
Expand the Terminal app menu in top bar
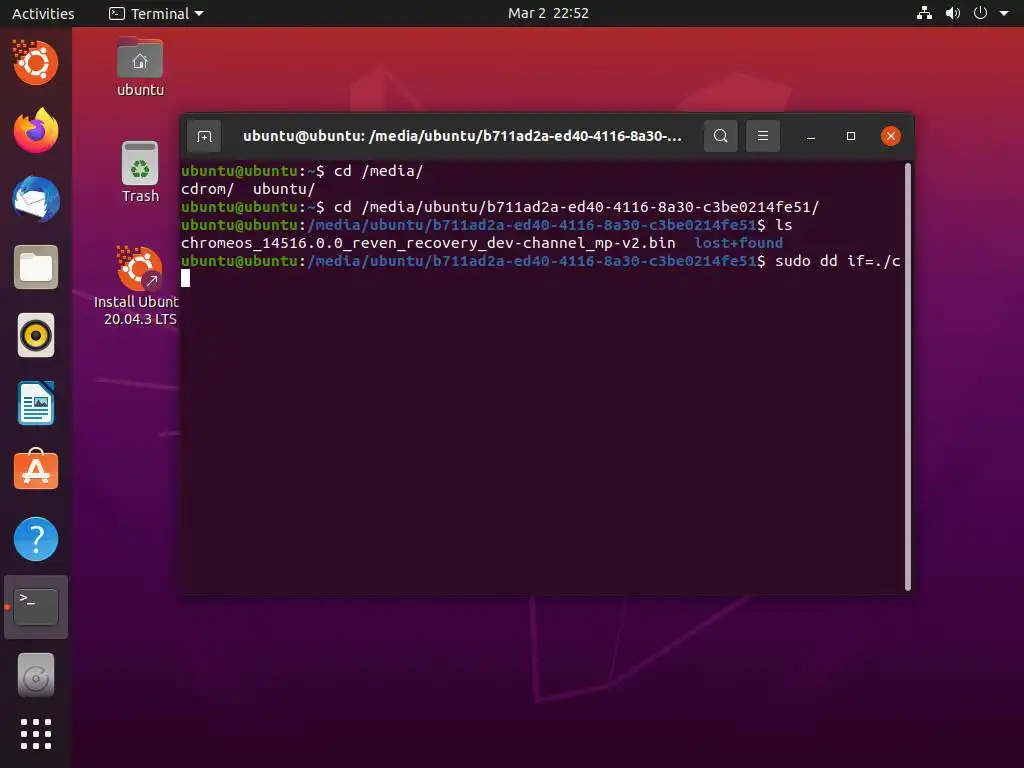[x=156, y=13]
